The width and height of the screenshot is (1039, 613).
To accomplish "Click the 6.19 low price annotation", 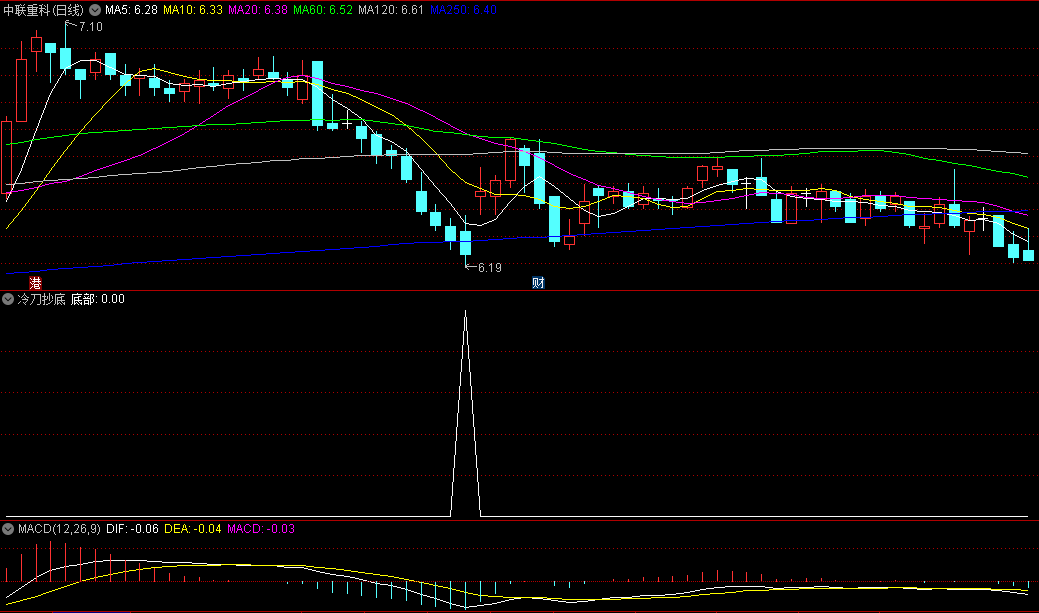I will click(x=490, y=268).
